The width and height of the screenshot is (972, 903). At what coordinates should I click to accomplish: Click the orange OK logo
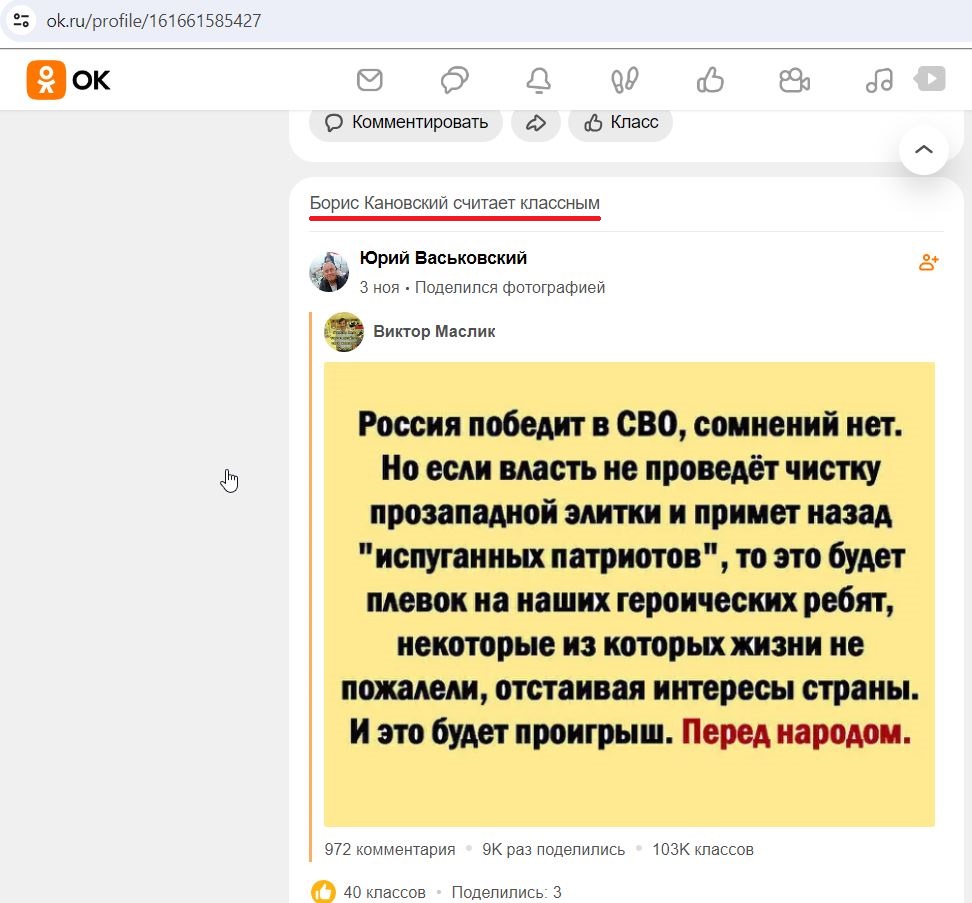pos(45,80)
